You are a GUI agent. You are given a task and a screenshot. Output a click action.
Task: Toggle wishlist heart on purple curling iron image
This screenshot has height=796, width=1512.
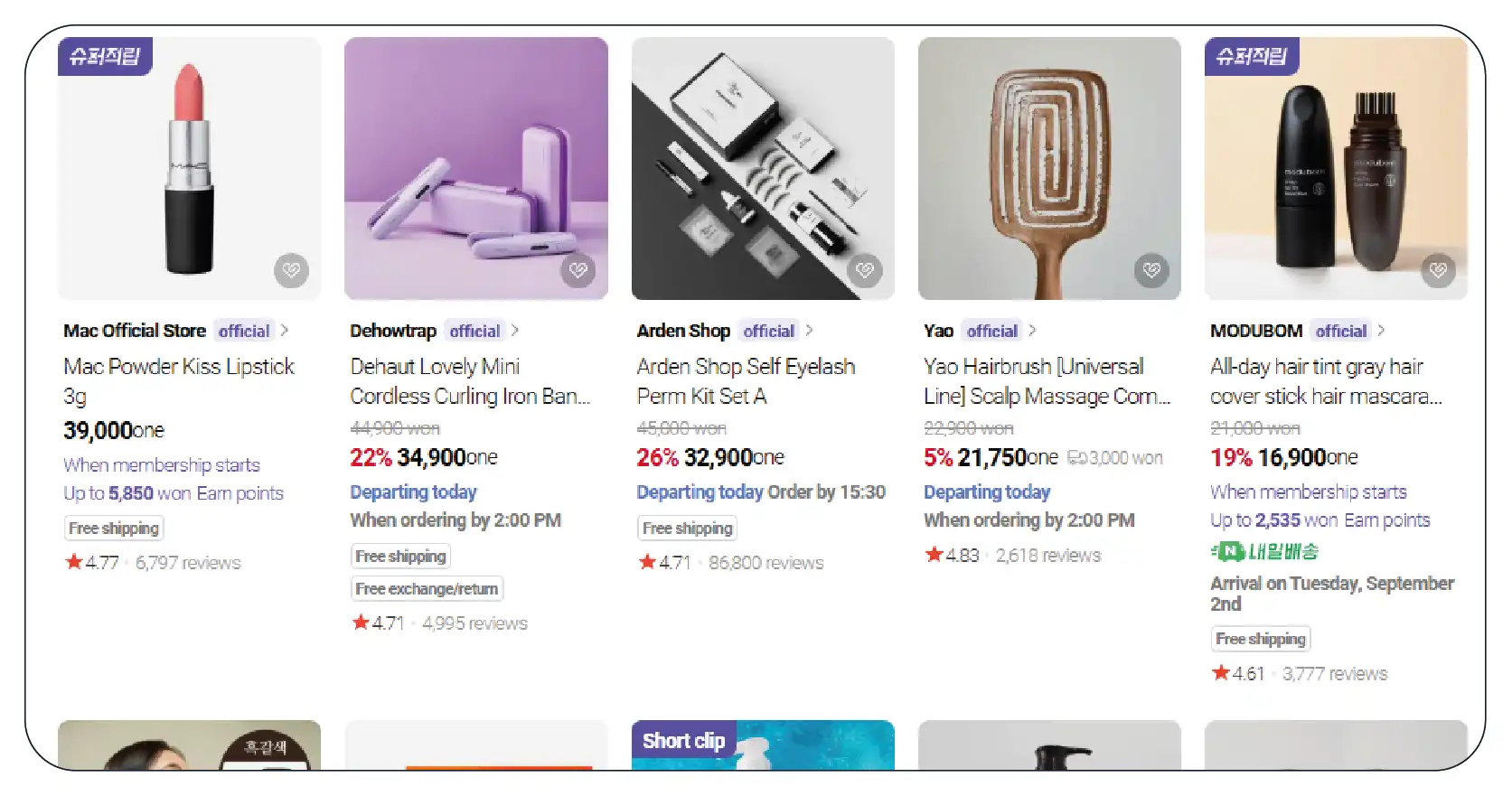click(x=578, y=270)
